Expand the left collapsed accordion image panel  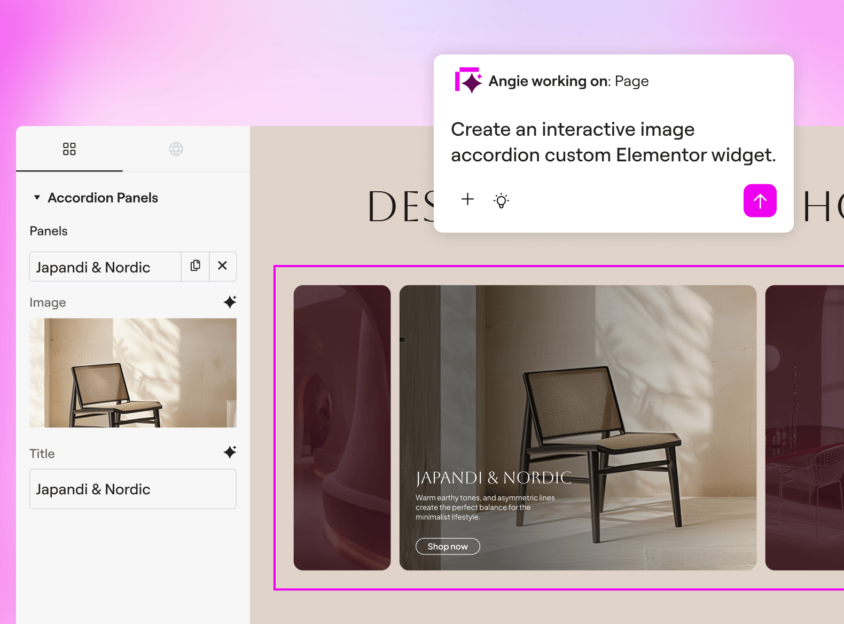[342, 428]
